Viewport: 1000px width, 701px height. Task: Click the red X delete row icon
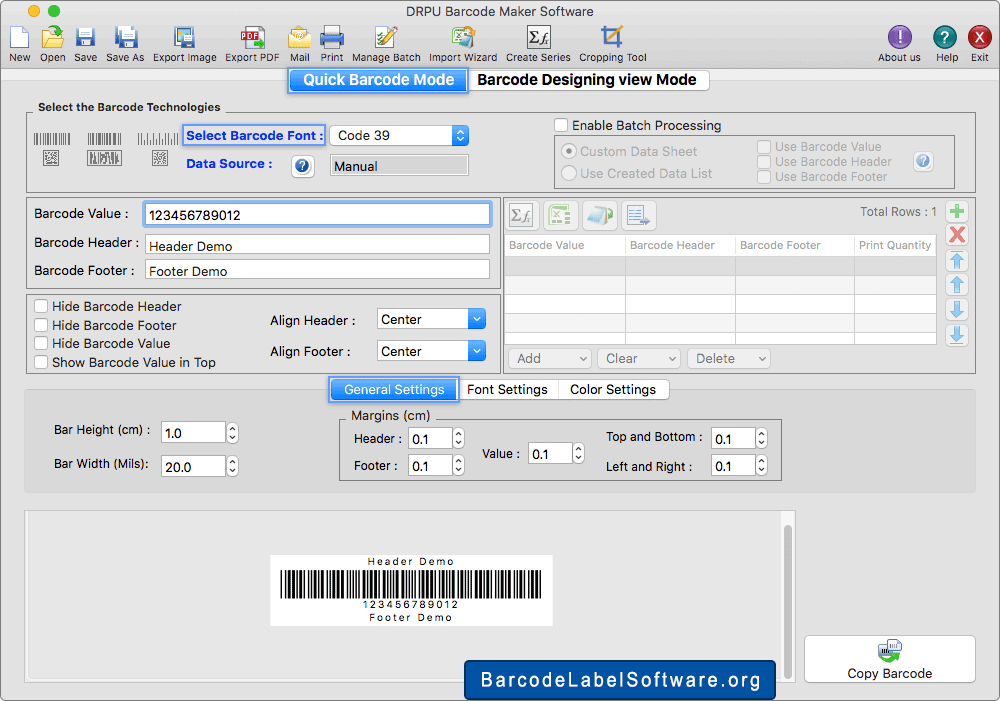tap(957, 235)
